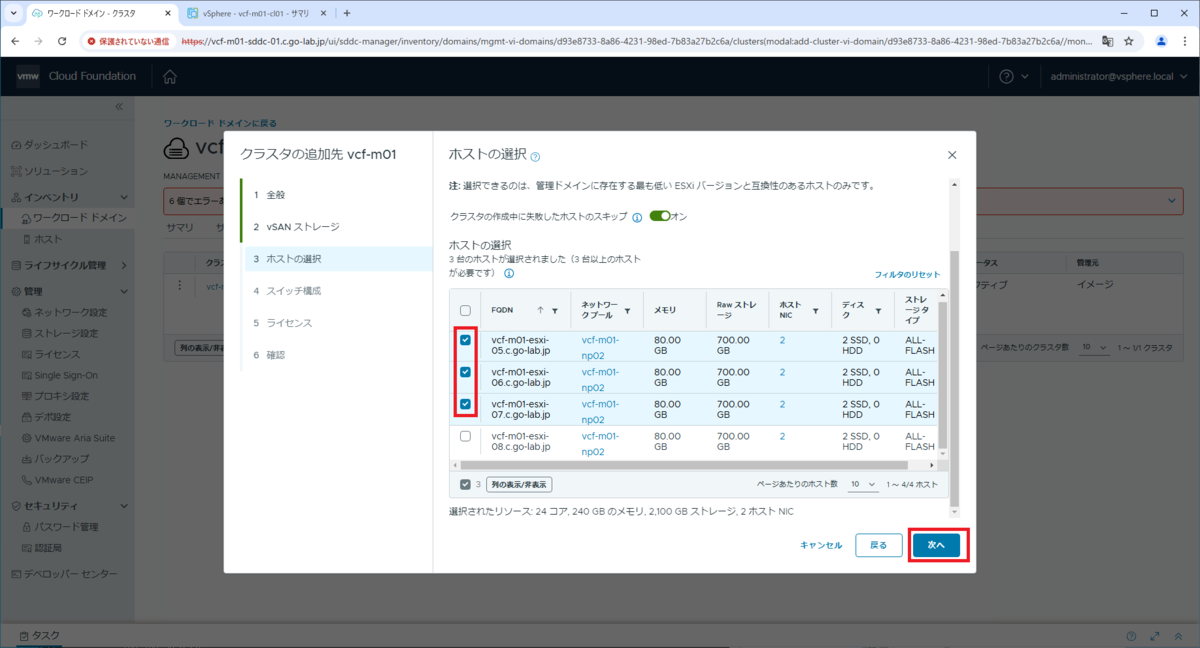
Task: Open row actions menu in cluster table
Action: [x=180, y=285]
